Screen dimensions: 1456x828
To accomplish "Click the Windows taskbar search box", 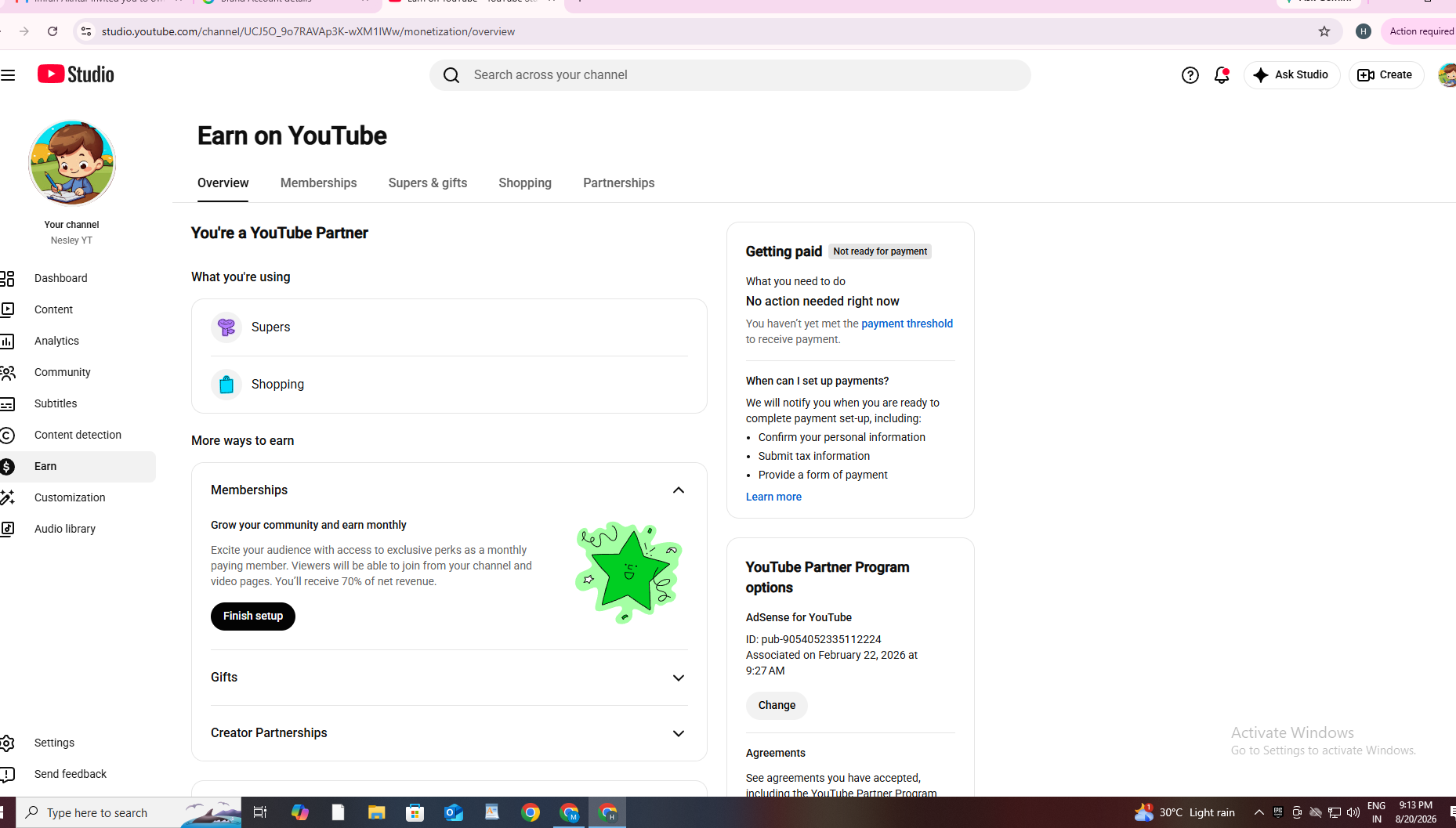I will [x=129, y=813].
